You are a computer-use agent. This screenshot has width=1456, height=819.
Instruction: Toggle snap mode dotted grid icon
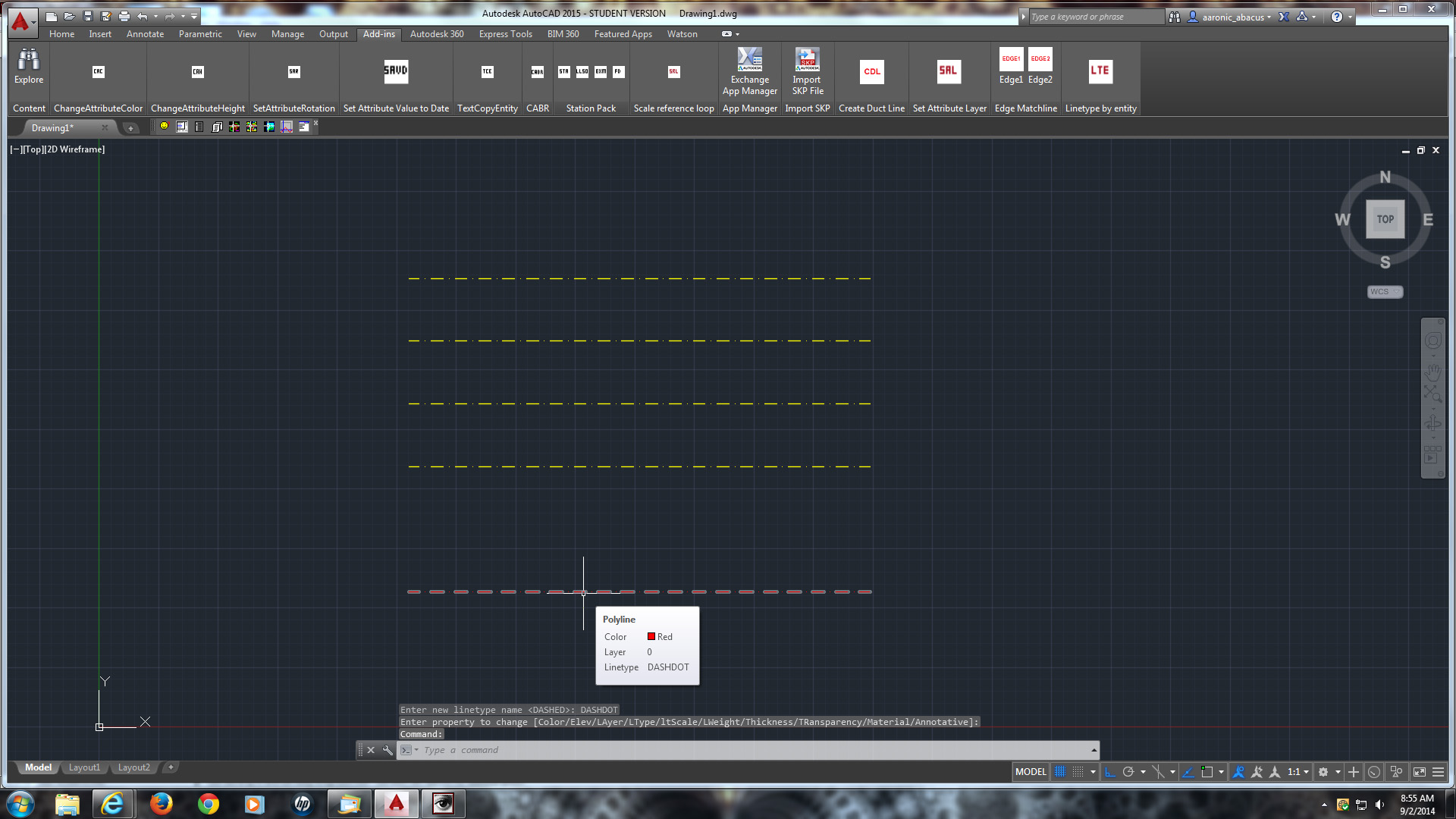pos(1078,772)
